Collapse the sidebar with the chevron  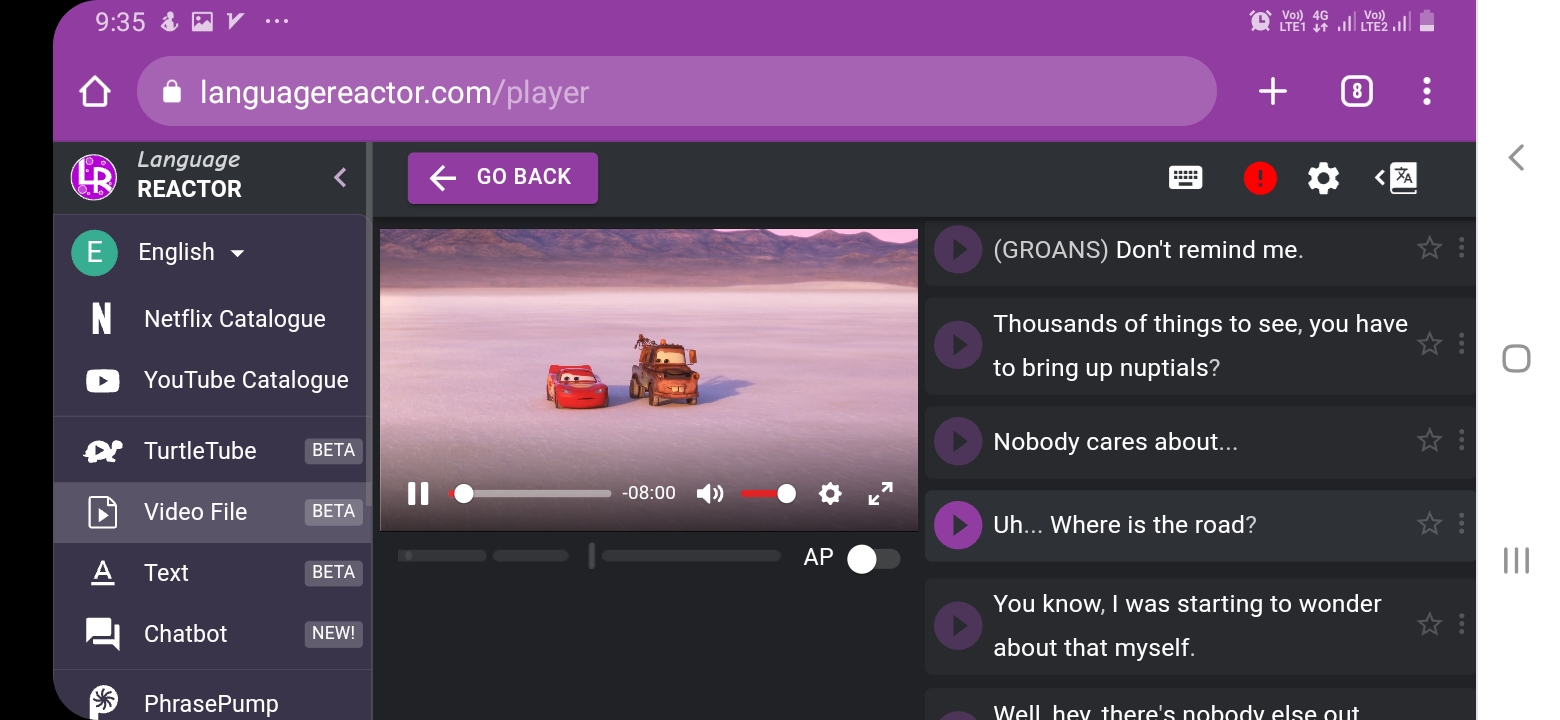point(340,177)
